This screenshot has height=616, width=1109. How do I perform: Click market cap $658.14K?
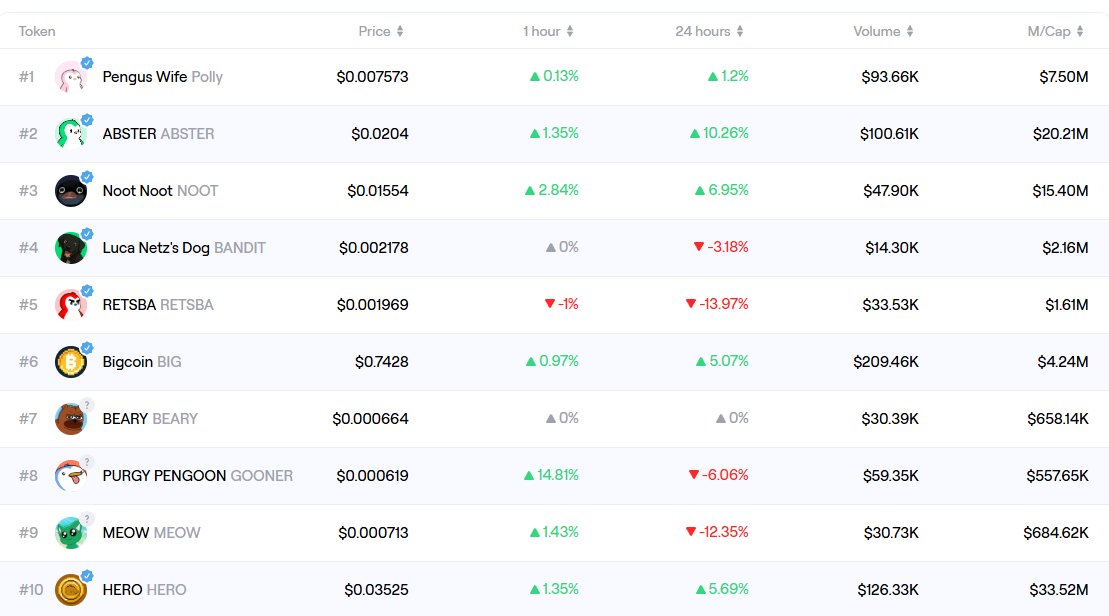pyautogui.click(x=1057, y=419)
